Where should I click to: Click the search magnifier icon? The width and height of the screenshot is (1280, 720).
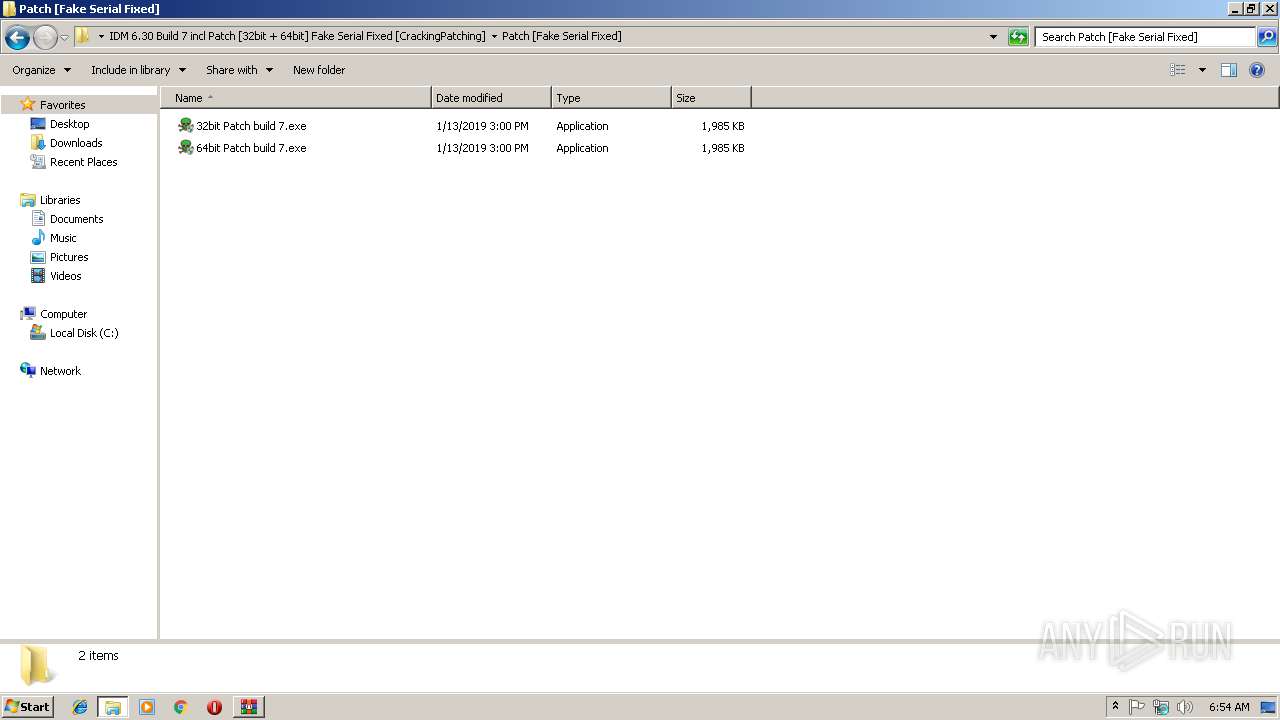point(1267,37)
